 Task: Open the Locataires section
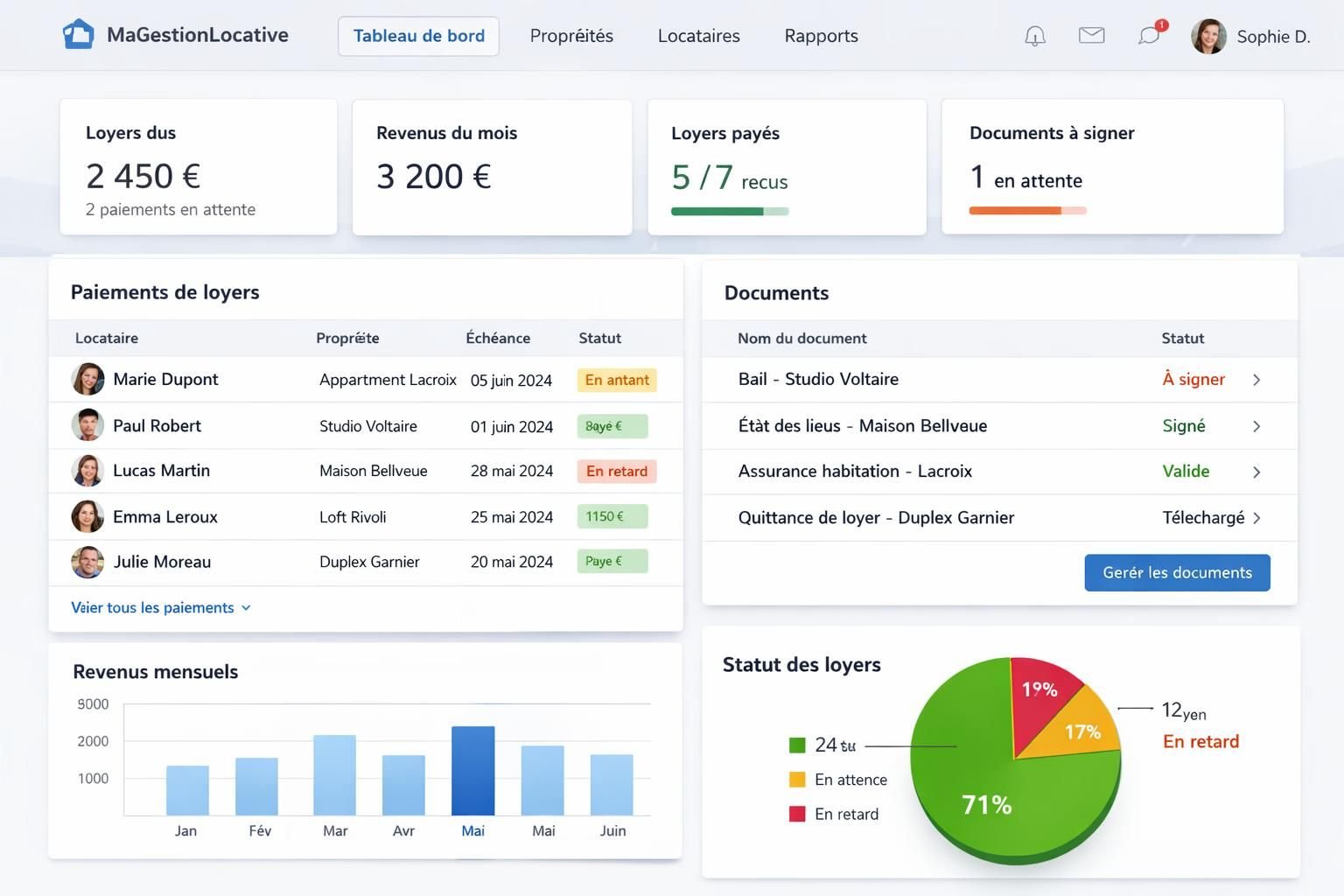pyautogui.click(x=698, y=36)
